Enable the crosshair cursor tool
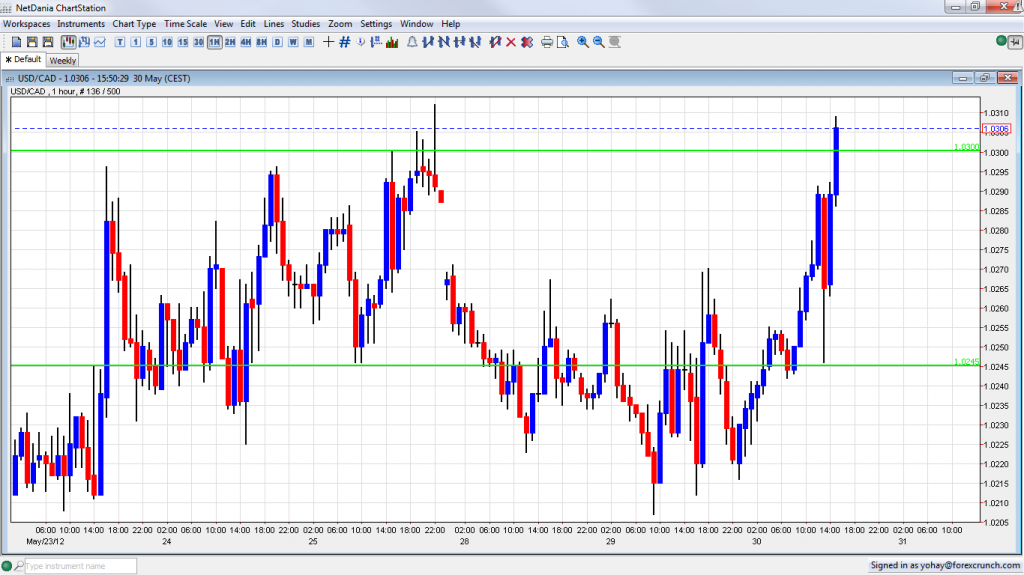The width and height of the screenshot is (1024, 575). [x=328, y=42]
